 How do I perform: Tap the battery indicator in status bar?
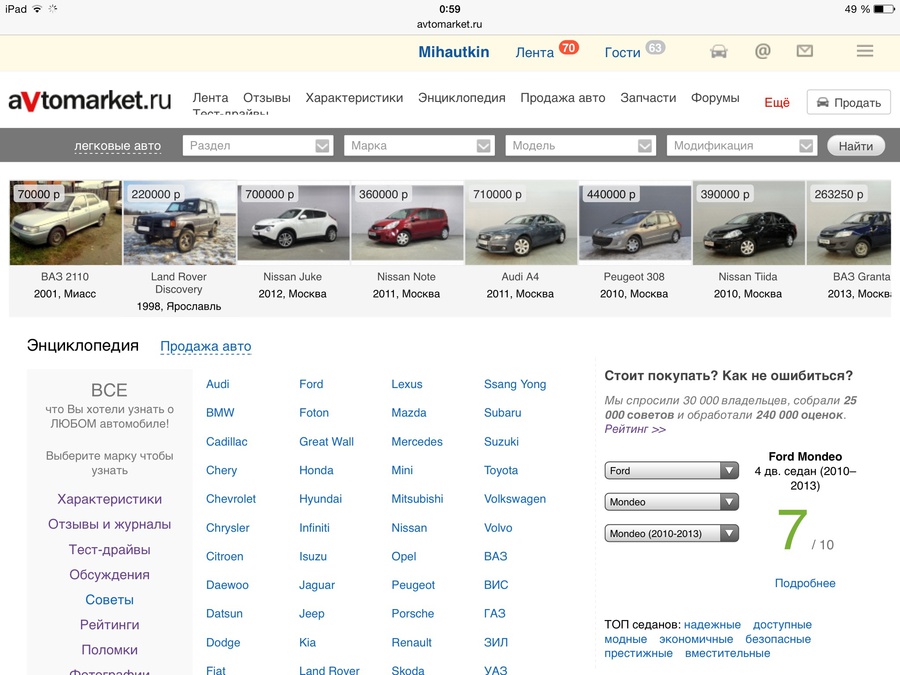pyautogui.click(x=884, y=9)
